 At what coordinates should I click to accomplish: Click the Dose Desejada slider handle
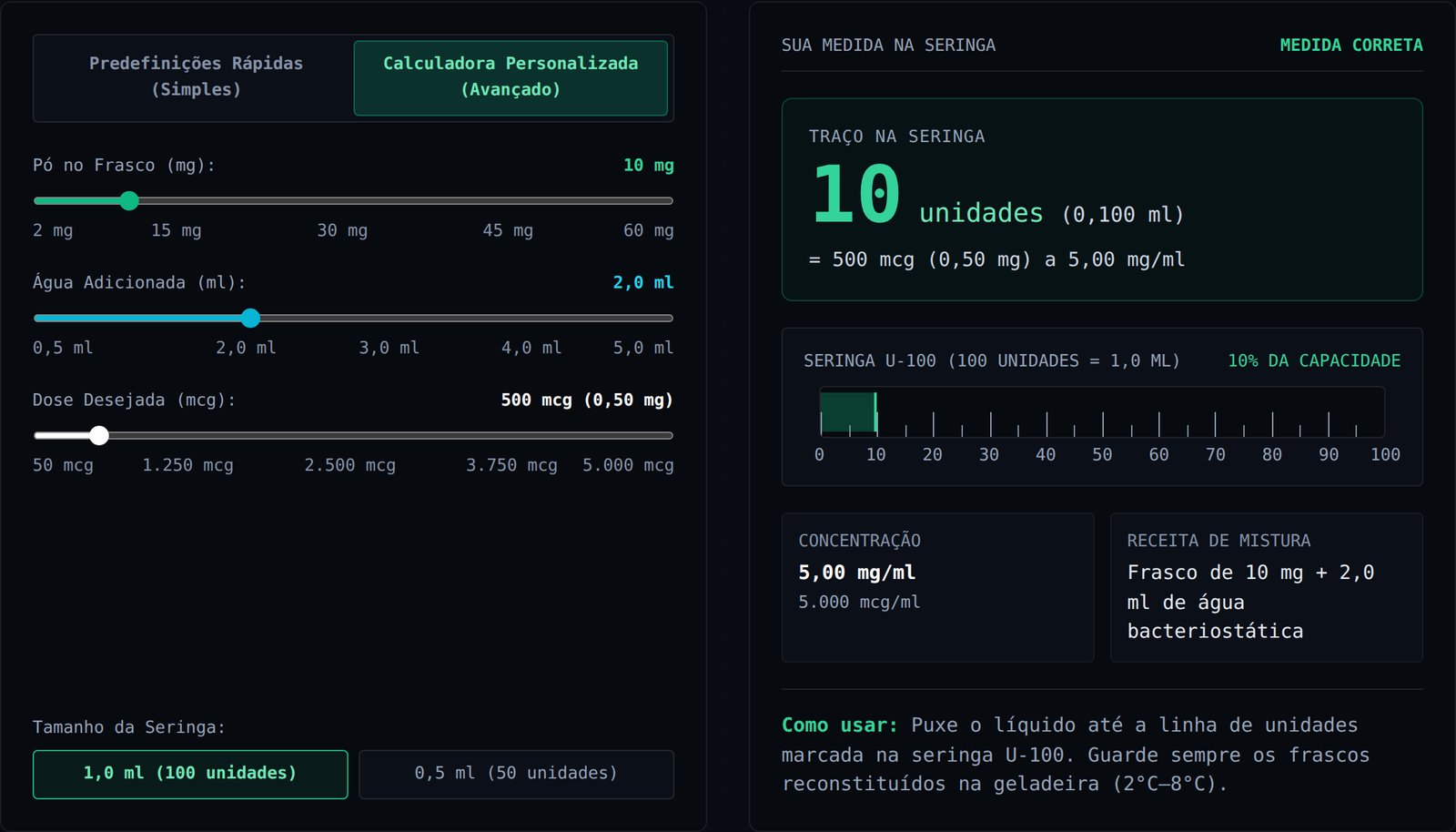pos(99,435)
